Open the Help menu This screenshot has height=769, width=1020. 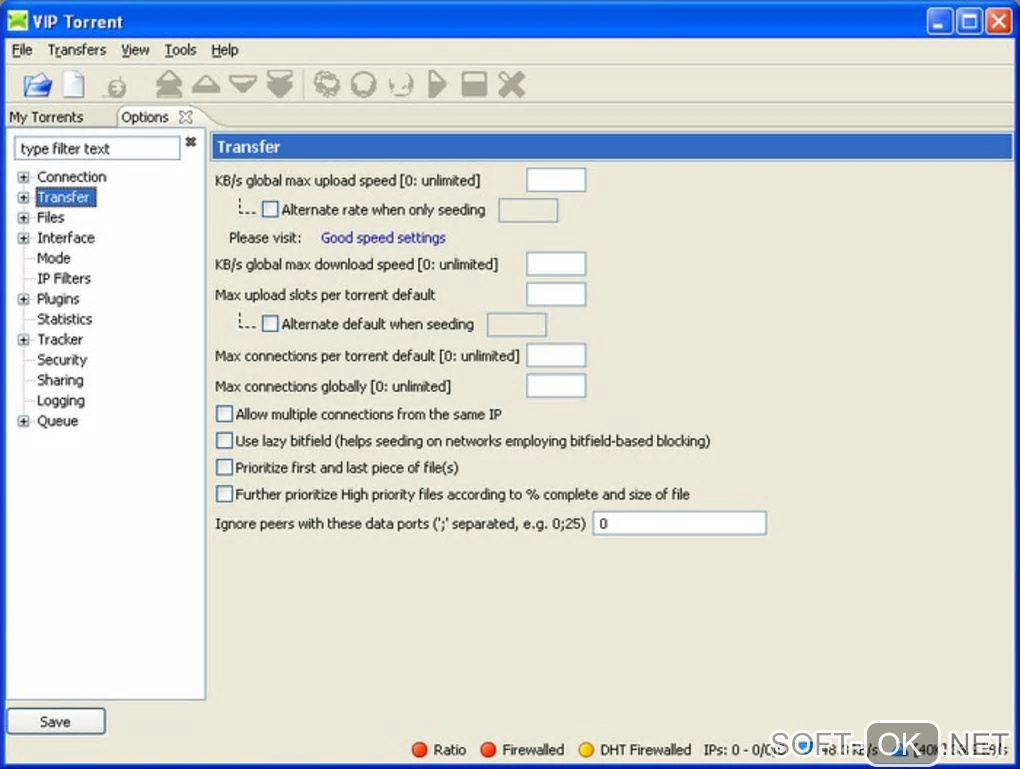click(x=224, y=50)
